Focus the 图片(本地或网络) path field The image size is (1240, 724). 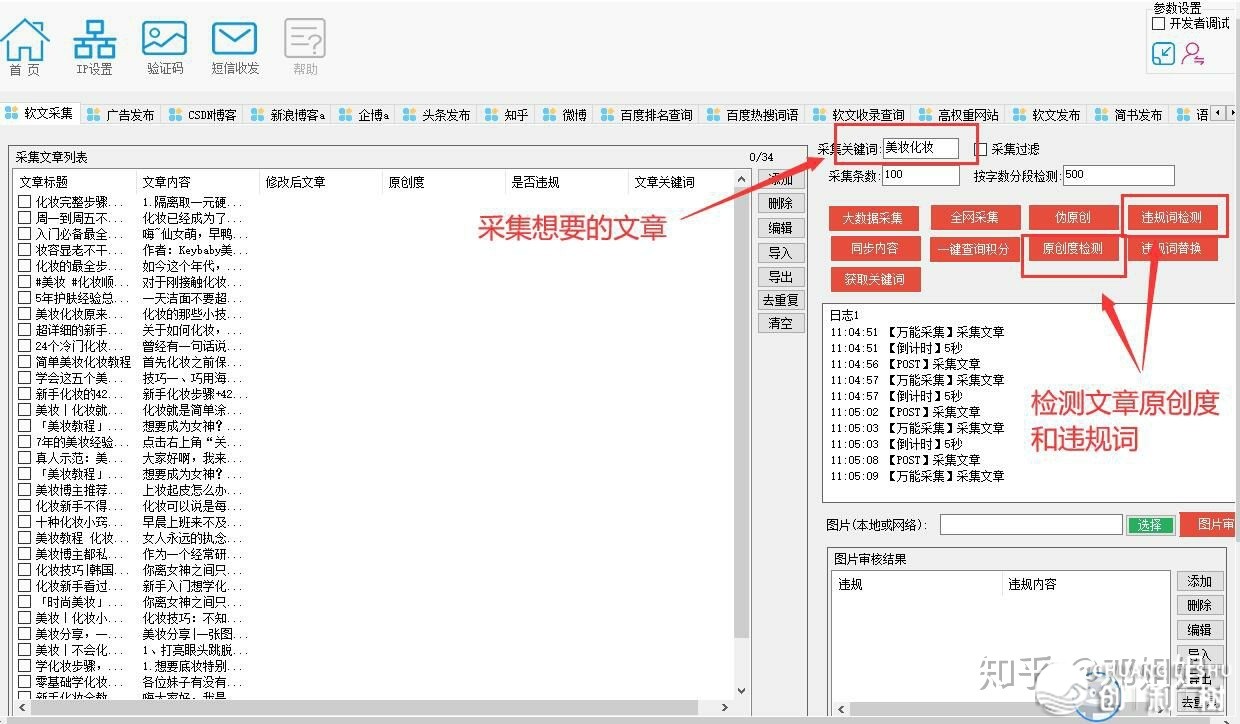(1031, 524)
